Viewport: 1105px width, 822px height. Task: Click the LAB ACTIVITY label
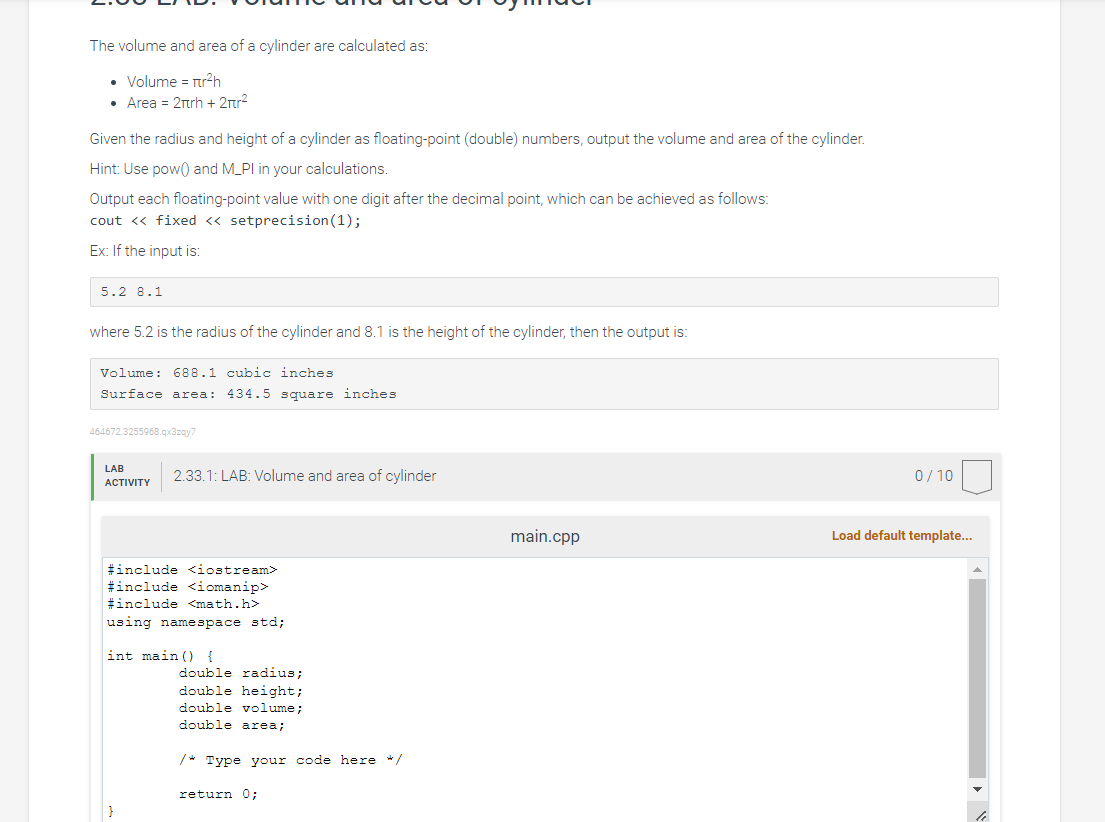pos(127,475)
